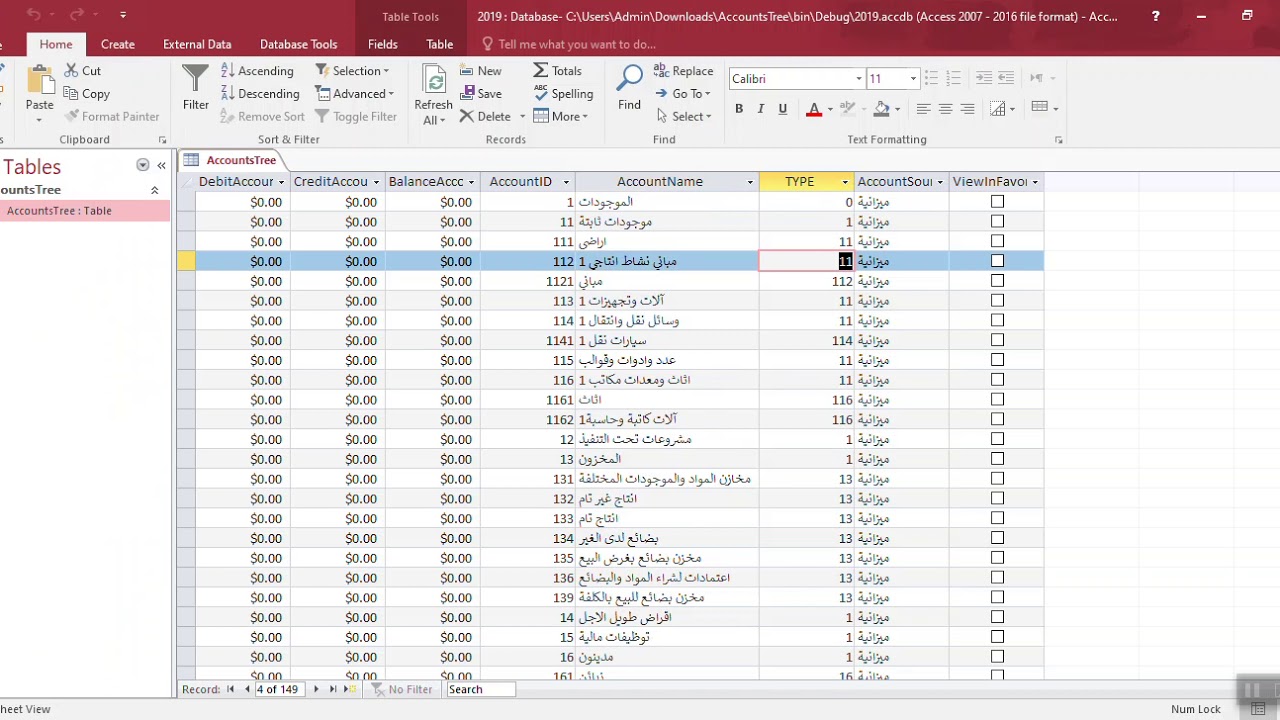Open AccountID column filter arrow
Image resolution: width=1280 pixels, height=720 pixels.
(x=566, y=182)
